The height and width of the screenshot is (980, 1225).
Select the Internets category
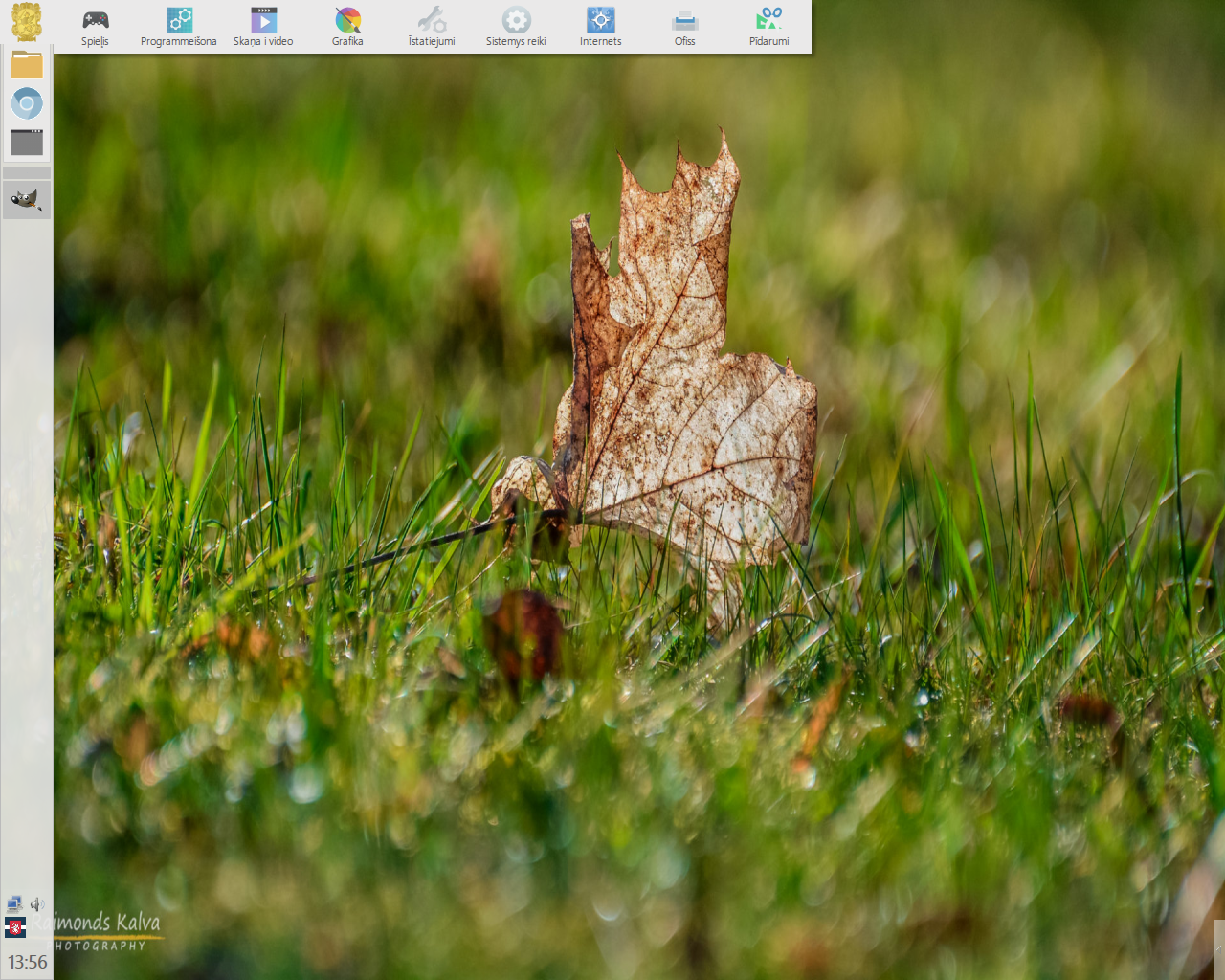pyautogui.click(x=600, y=27)
